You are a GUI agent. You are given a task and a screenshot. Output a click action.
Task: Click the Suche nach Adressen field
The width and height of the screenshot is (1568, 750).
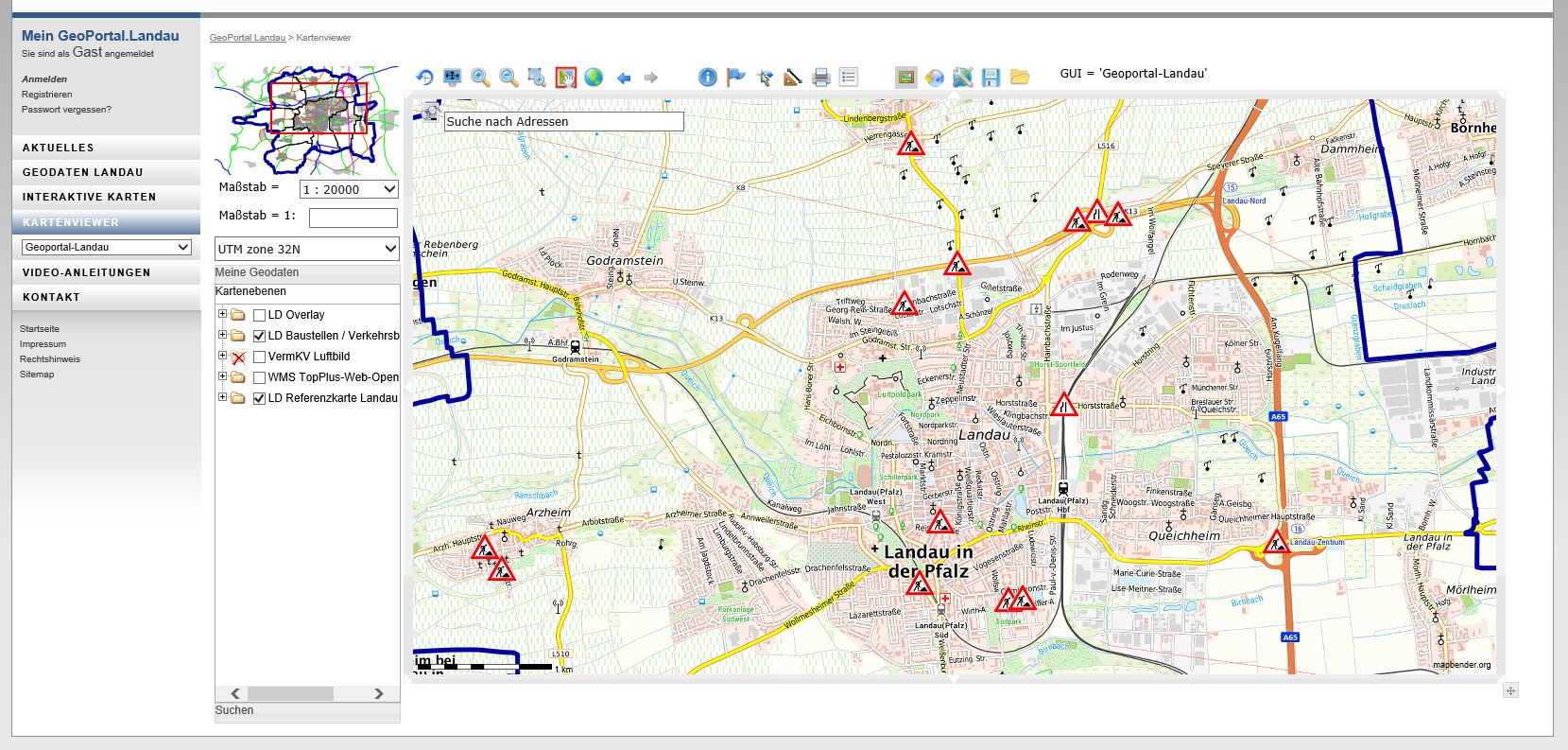tap(563, 122)
